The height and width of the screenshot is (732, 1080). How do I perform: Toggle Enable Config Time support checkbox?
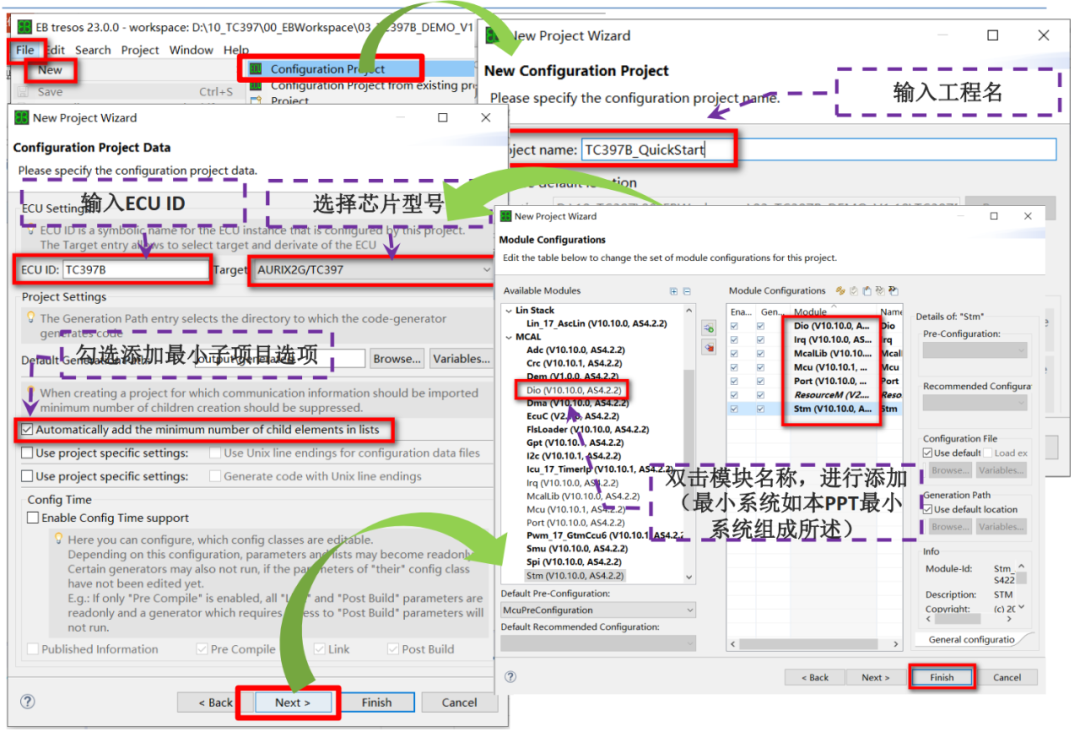point(32,518)
